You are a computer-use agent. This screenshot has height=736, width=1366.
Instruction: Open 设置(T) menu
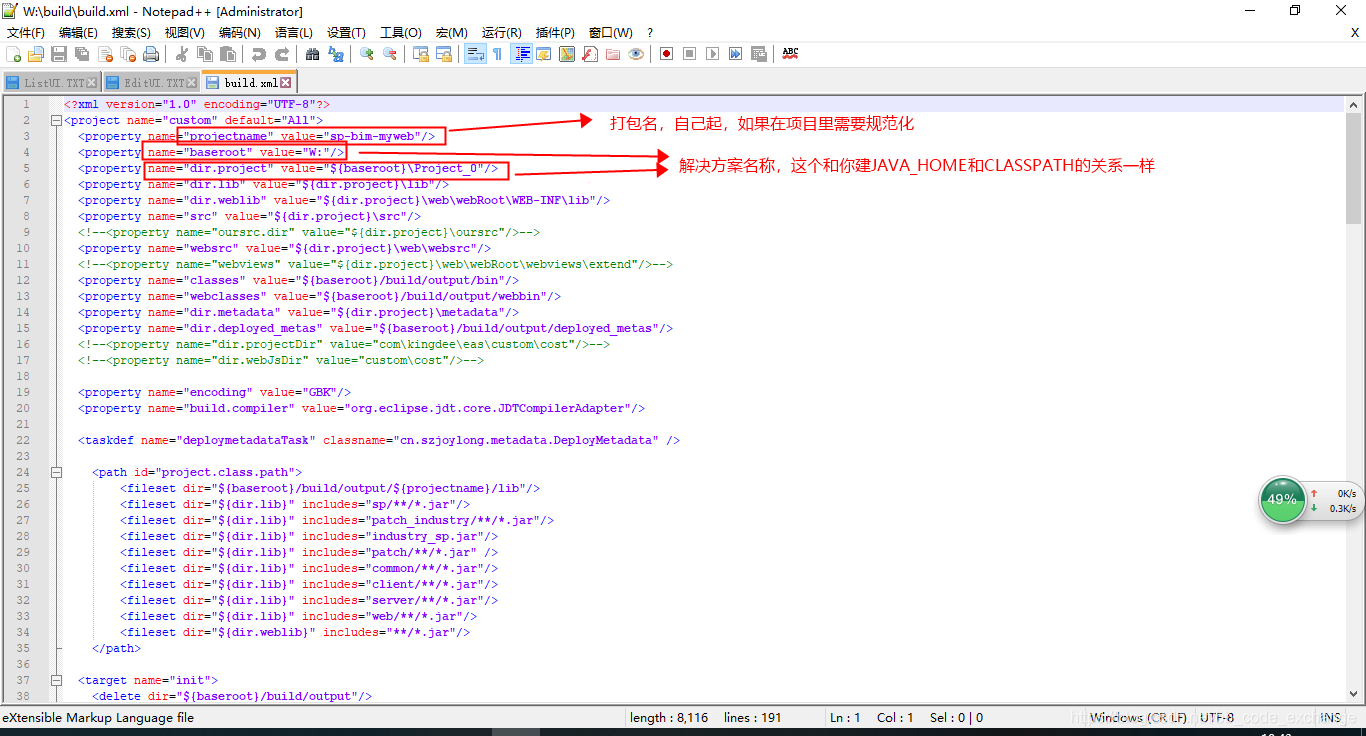pos(346,33)
